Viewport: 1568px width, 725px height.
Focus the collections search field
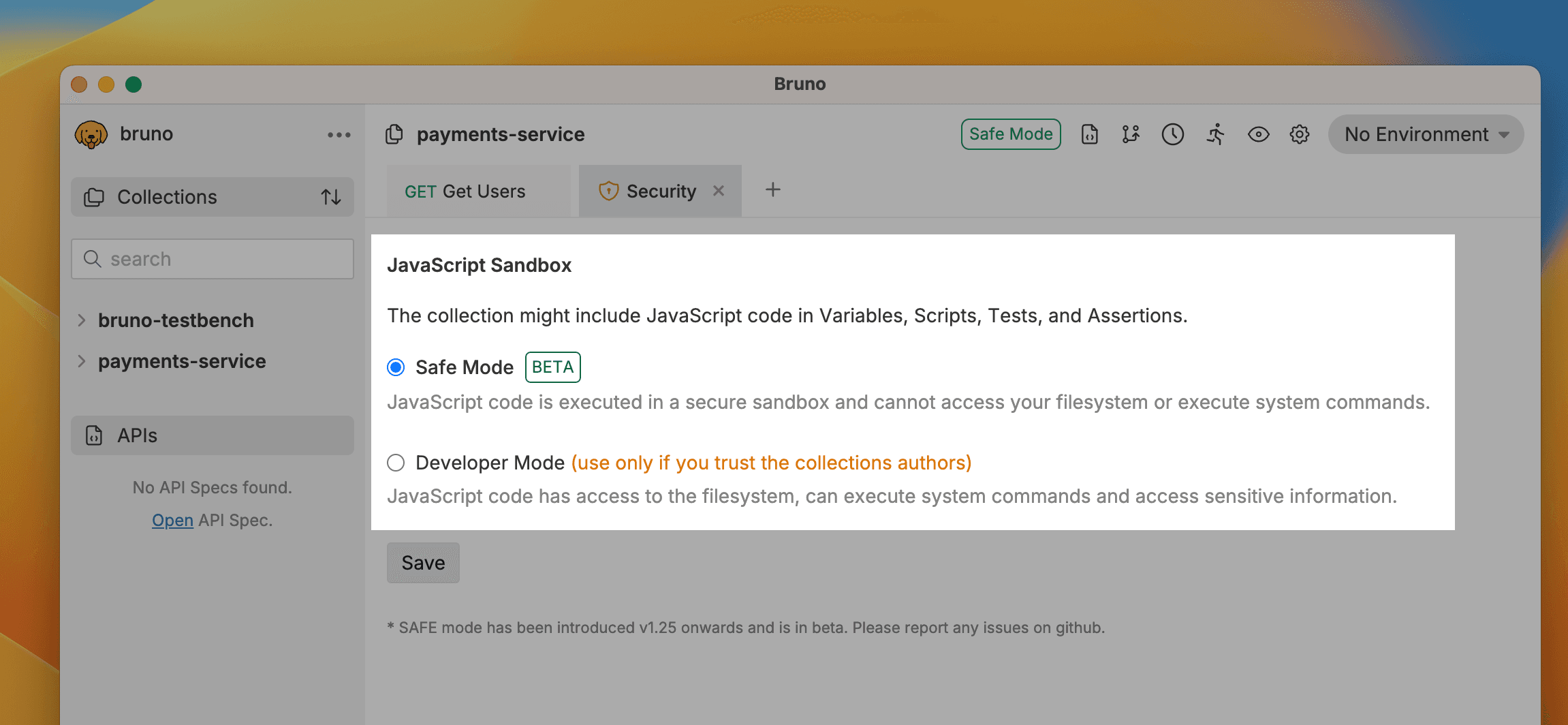click(x=212, y=259)
